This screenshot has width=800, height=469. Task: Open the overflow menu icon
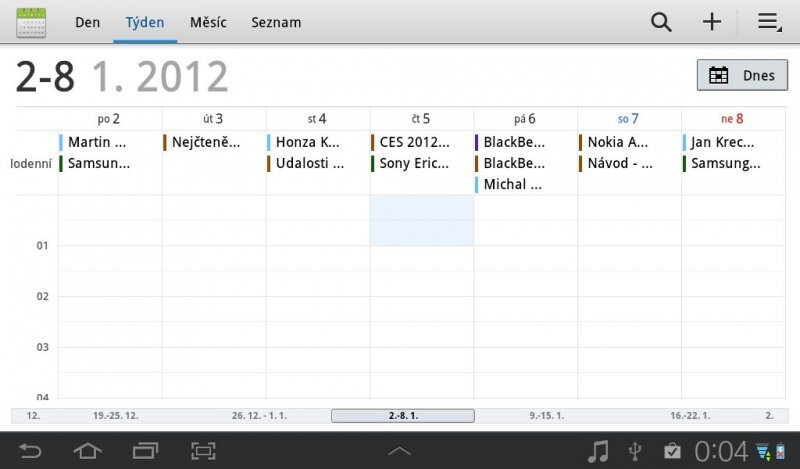(x=769, y=22)
